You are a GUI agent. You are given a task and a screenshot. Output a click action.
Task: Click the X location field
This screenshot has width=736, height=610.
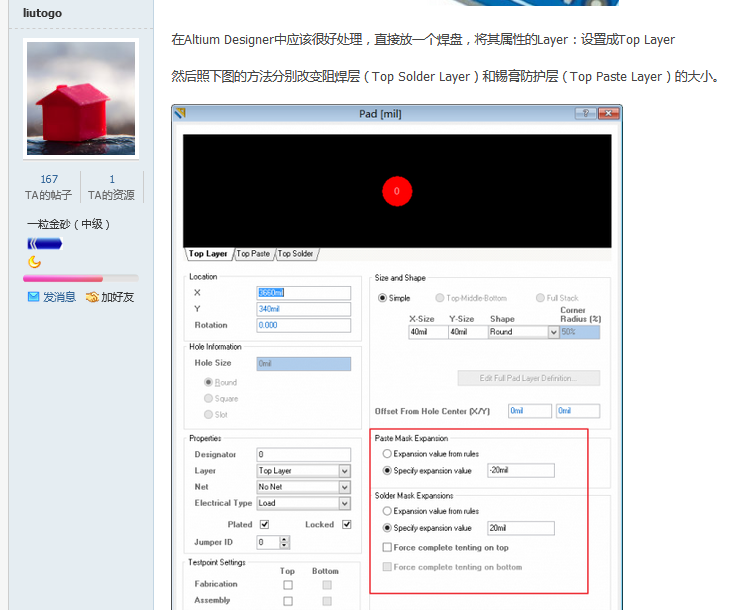(304, 293)
